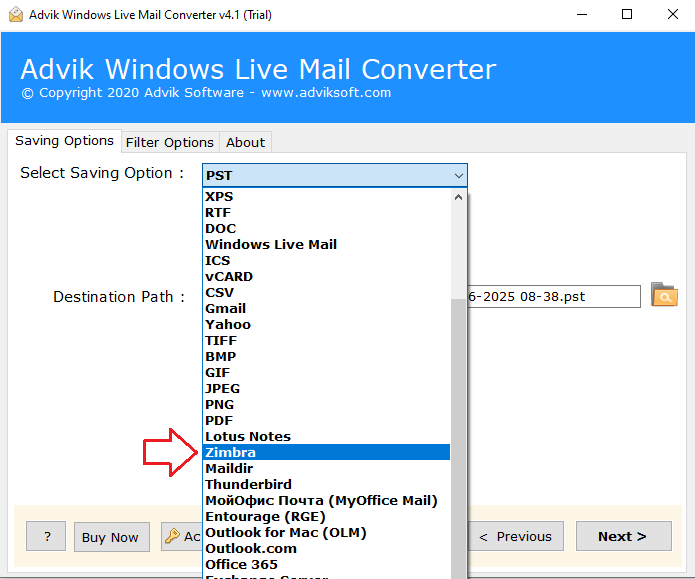Click the key icon on the Activate button
The width and height of the screenshot is (695, 579).
(172, 536)
